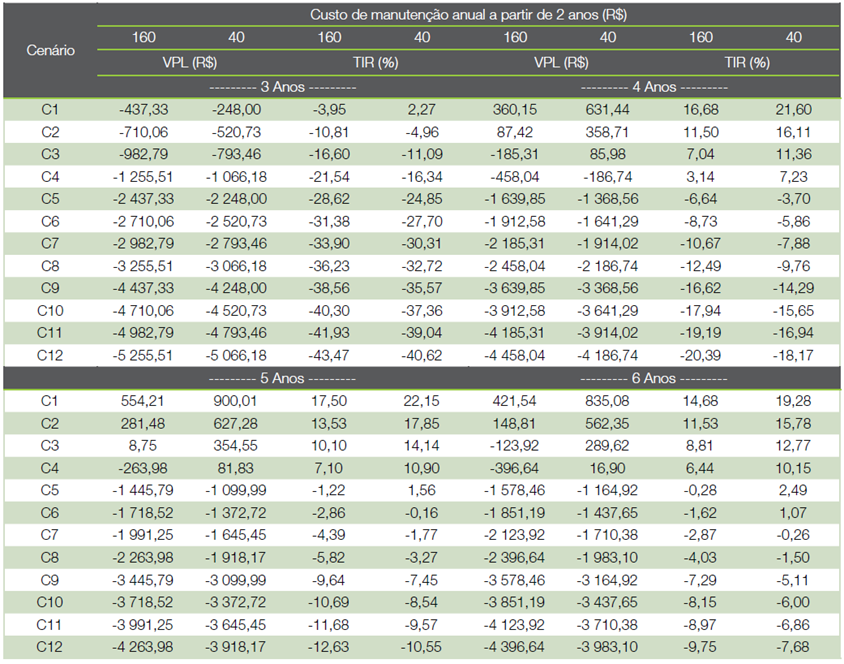Select the cell showing -248,00

pos(236,109)
